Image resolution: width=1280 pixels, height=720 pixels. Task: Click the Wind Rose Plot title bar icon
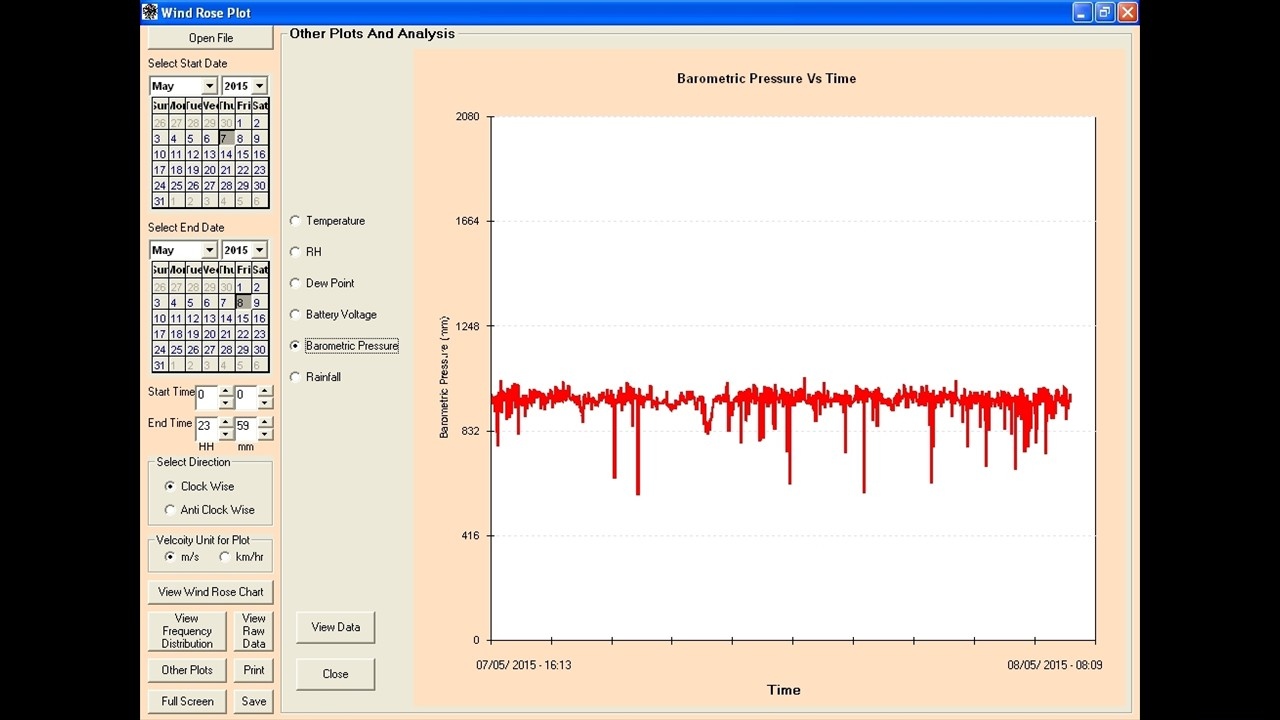(x=150, y=12)
